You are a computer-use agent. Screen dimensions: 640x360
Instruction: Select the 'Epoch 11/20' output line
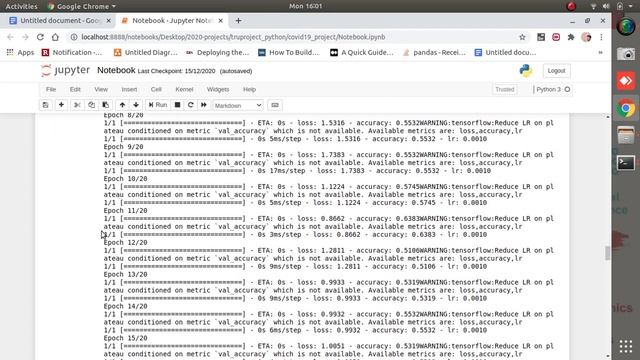click(125, 211)
